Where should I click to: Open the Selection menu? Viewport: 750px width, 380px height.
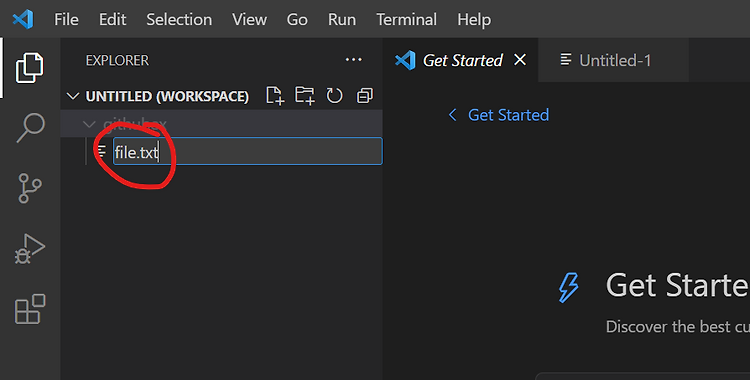tap(179, 20)
